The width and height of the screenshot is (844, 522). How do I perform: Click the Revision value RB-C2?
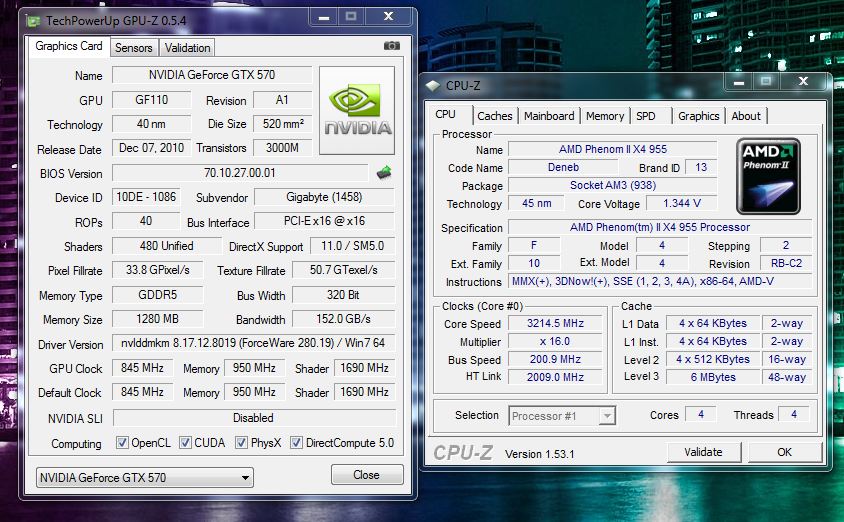[786, 263]
